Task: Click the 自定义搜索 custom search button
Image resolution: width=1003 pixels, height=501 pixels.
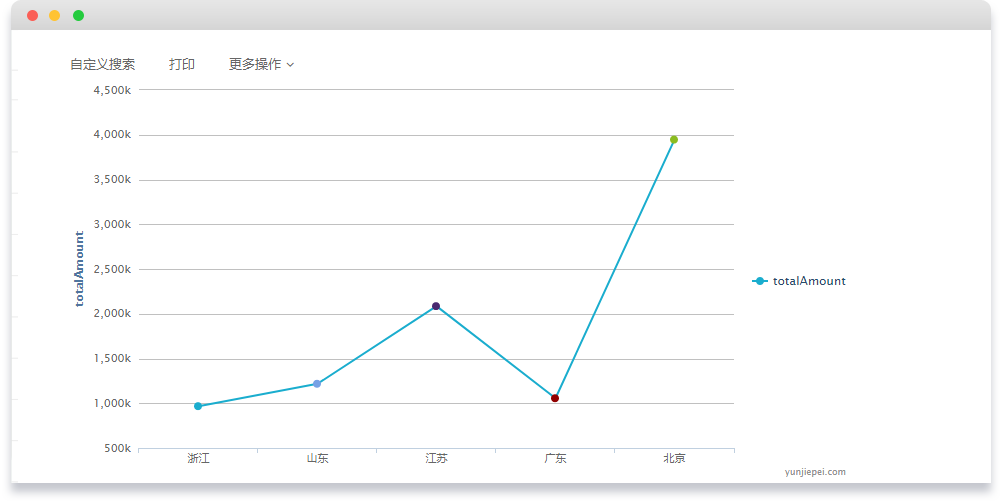Action: click(x=102, y=64)
